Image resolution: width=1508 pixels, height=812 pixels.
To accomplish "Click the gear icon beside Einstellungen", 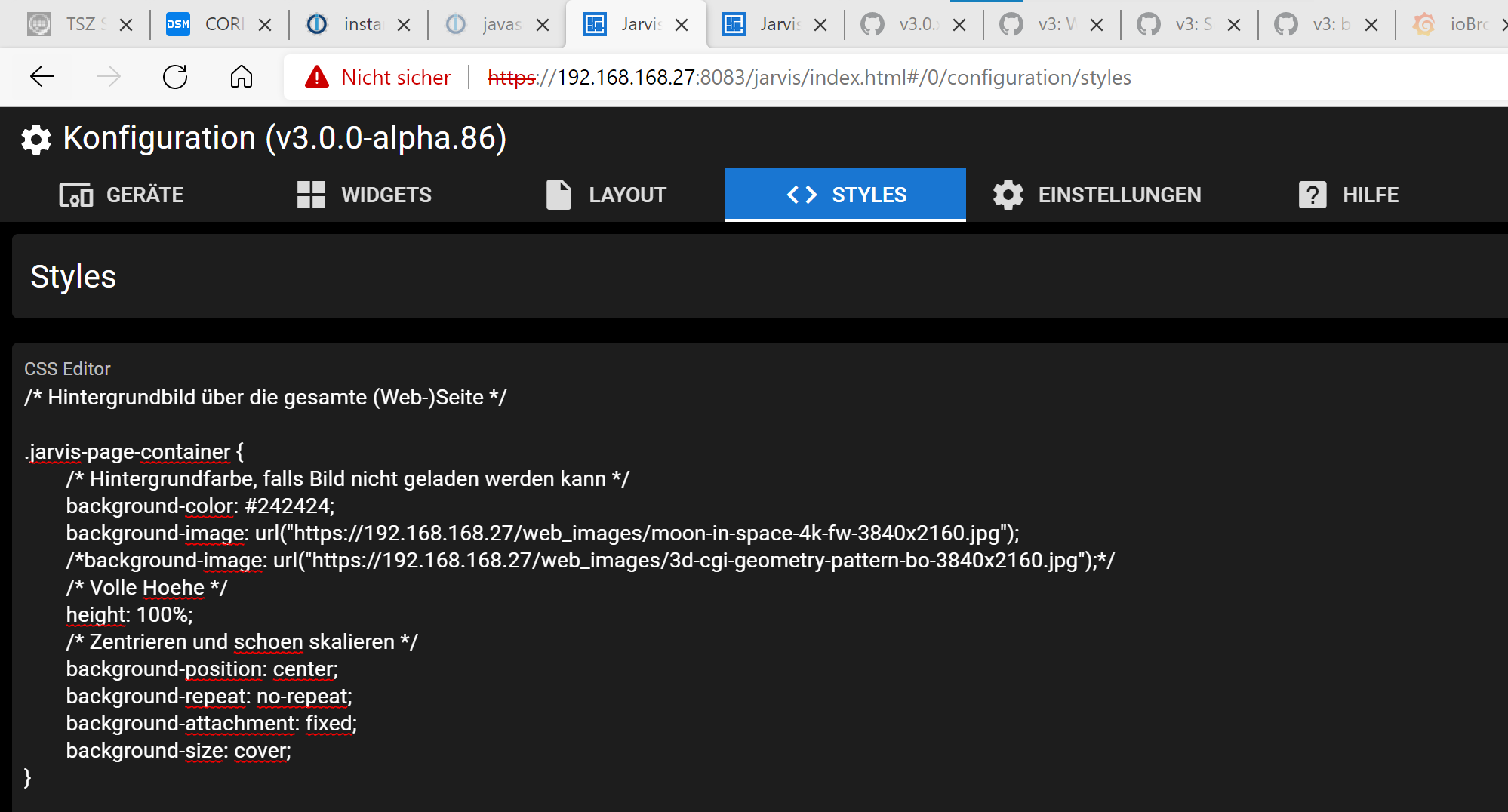I will pyautogui.click(x=1008, y=195).
